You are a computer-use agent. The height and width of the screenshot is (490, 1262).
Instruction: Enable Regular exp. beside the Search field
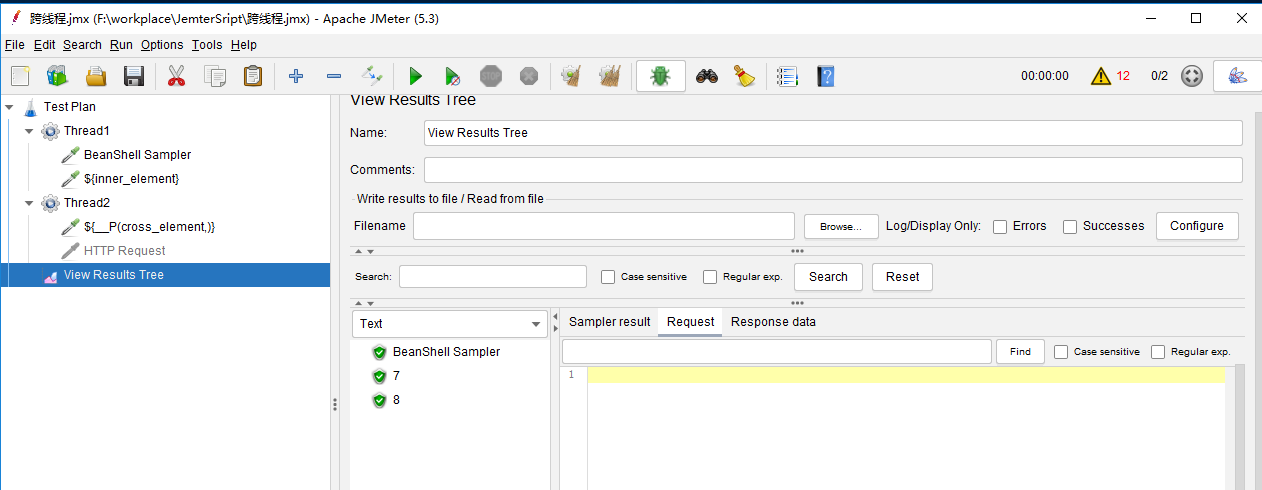click(710, 277)
